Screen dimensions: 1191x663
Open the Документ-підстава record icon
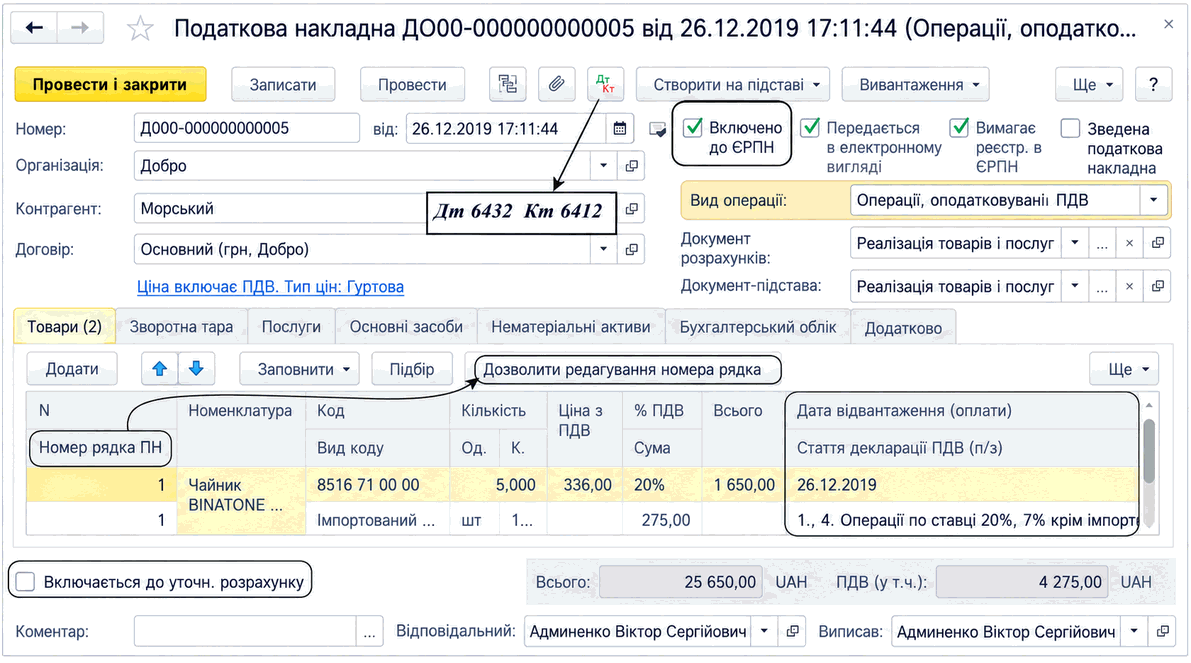[1158, 286]
